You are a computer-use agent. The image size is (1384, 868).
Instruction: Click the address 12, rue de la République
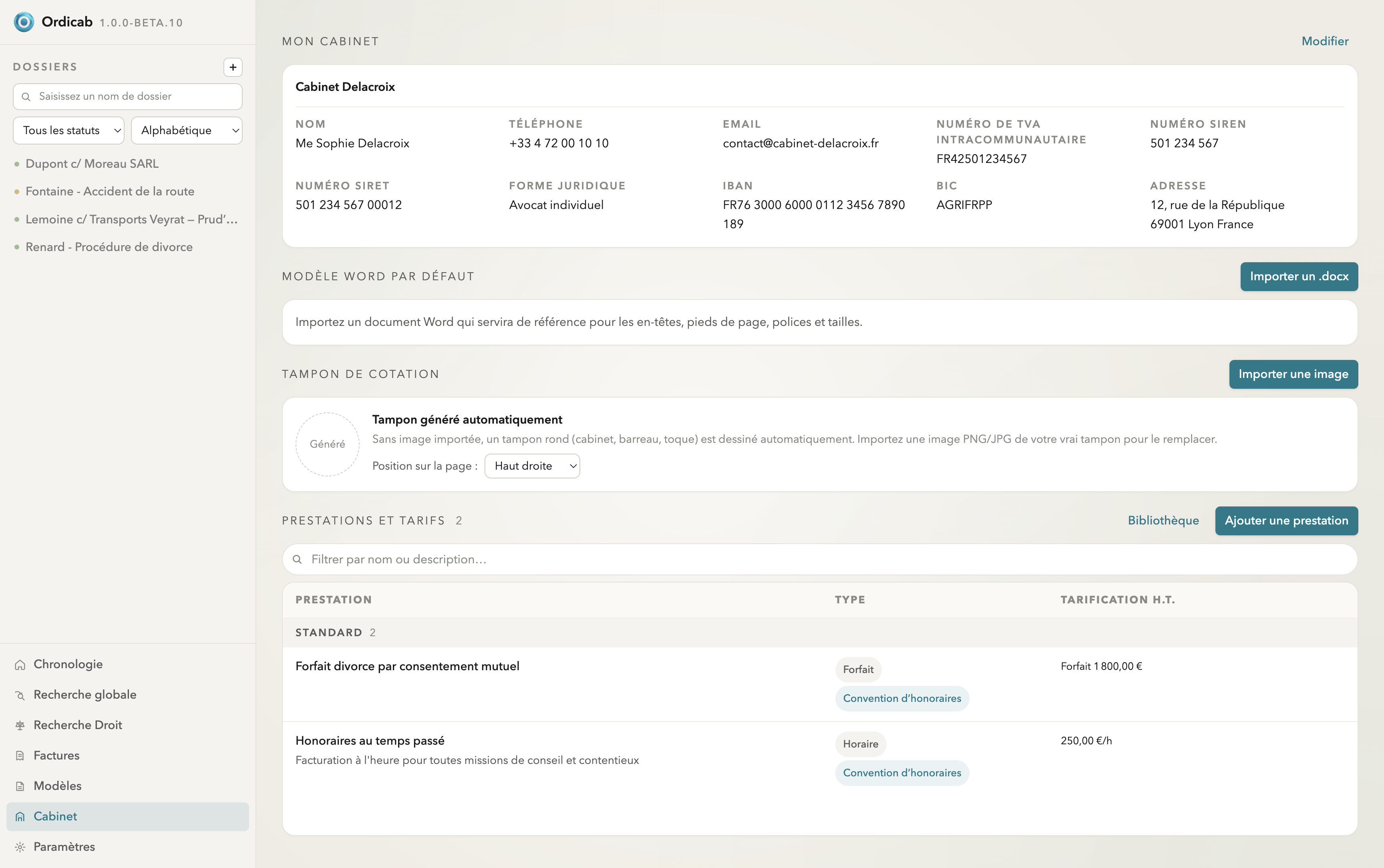click(x=1217, y=205)
